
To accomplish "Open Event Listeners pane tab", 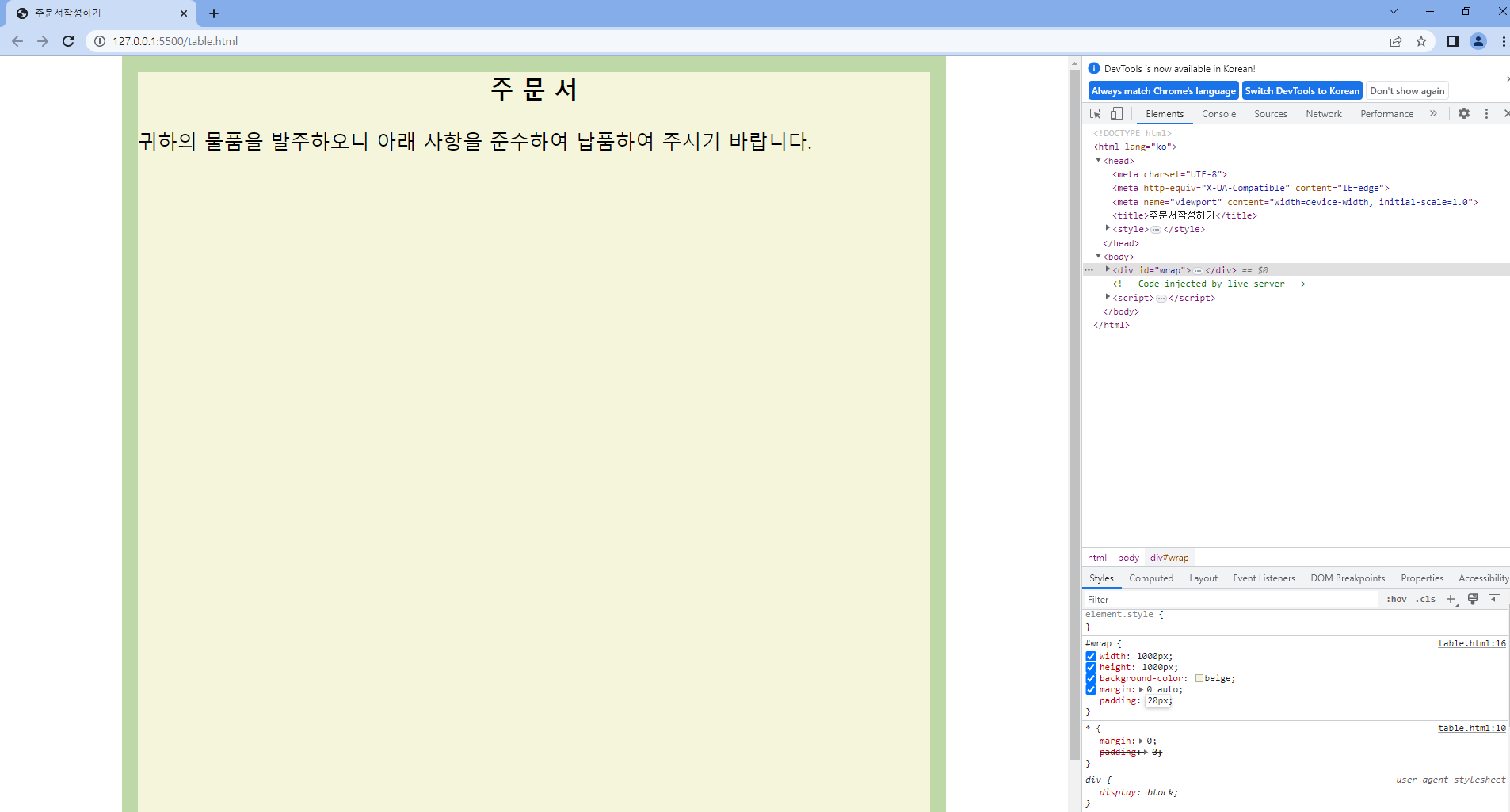I will click(x=1264, y=578).
